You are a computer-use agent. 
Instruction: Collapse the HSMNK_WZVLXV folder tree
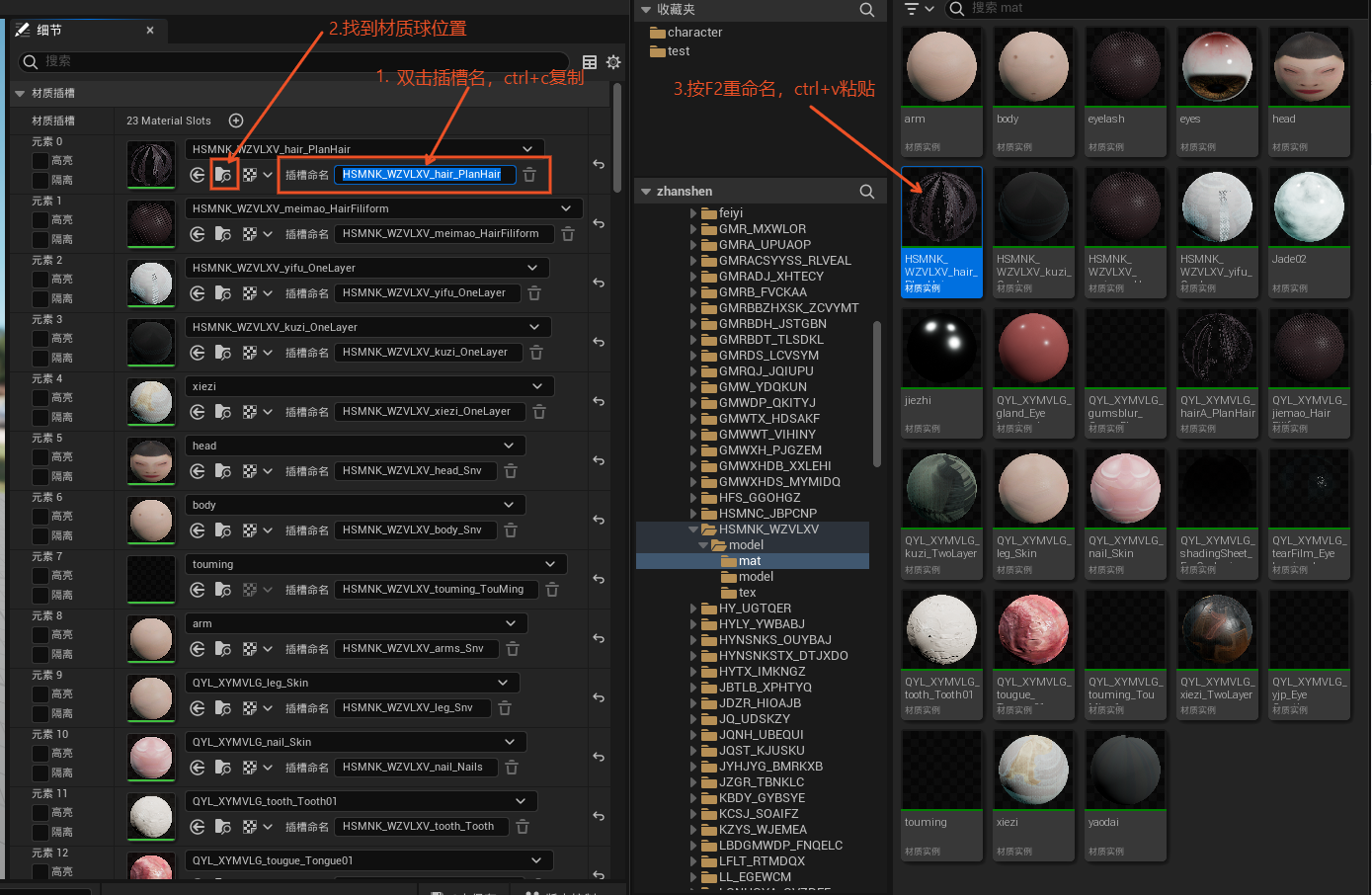tap(693, 529)
